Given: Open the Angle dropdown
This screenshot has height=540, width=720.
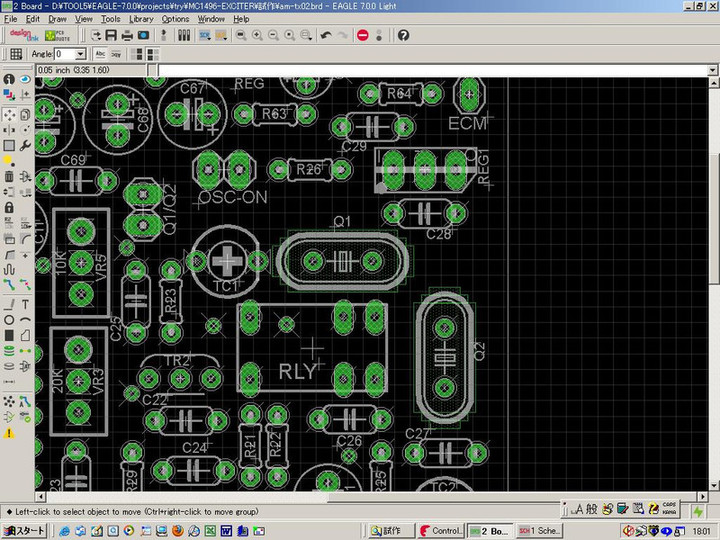Looking at the screenshot, I should click(80, 54).
